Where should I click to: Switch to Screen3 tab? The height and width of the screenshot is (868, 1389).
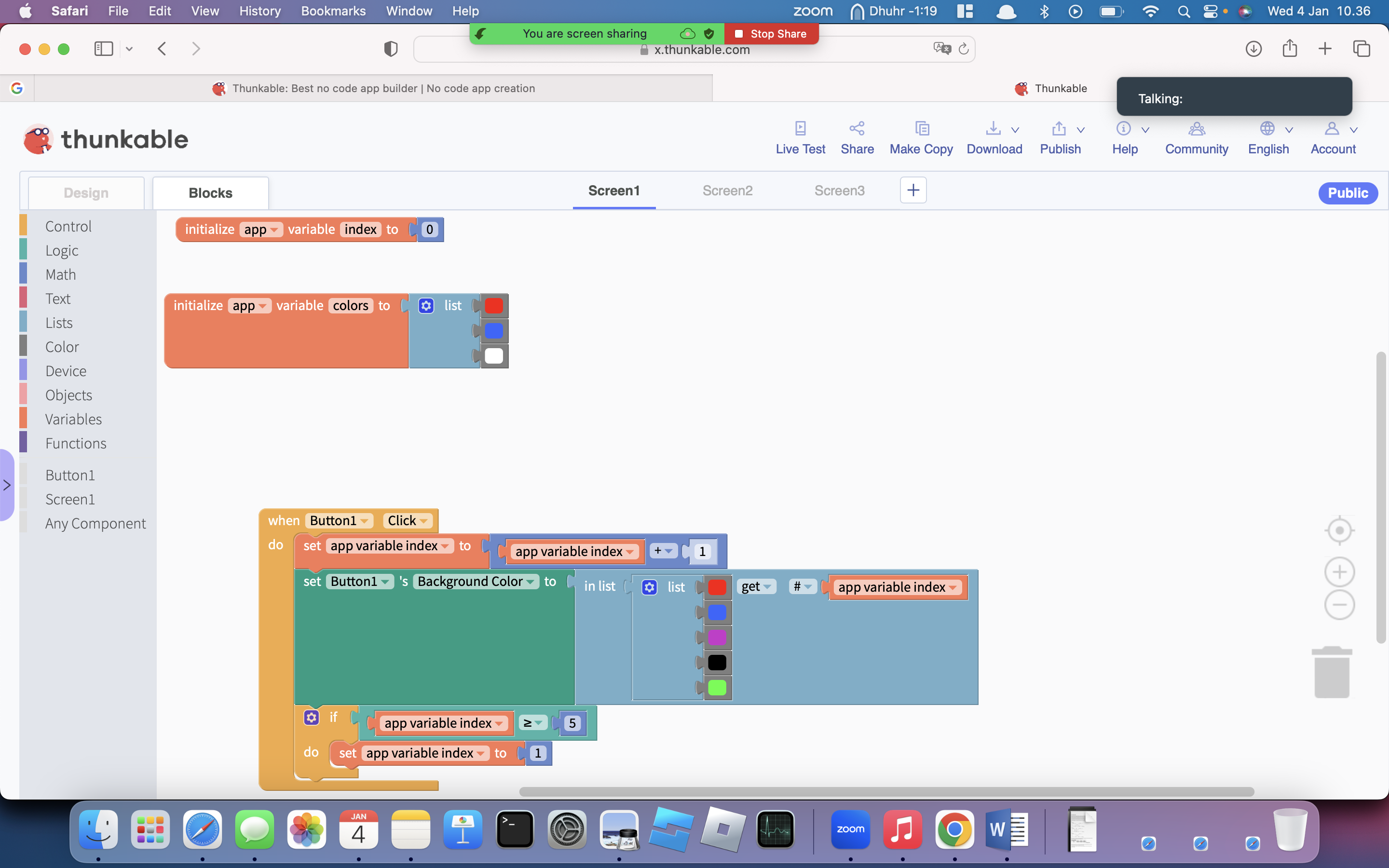839,190
